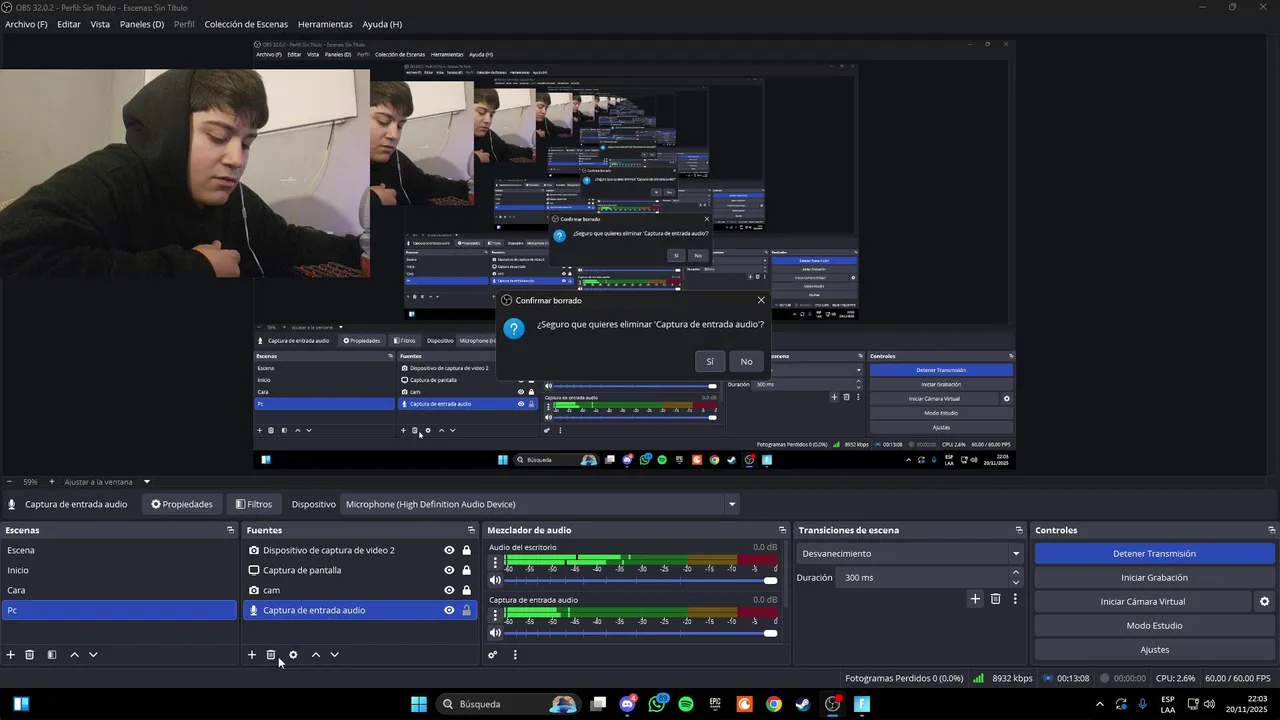Screen dimensions: 1280x720
Task: Undock the Fuentes panel
Action: point(471,530)
